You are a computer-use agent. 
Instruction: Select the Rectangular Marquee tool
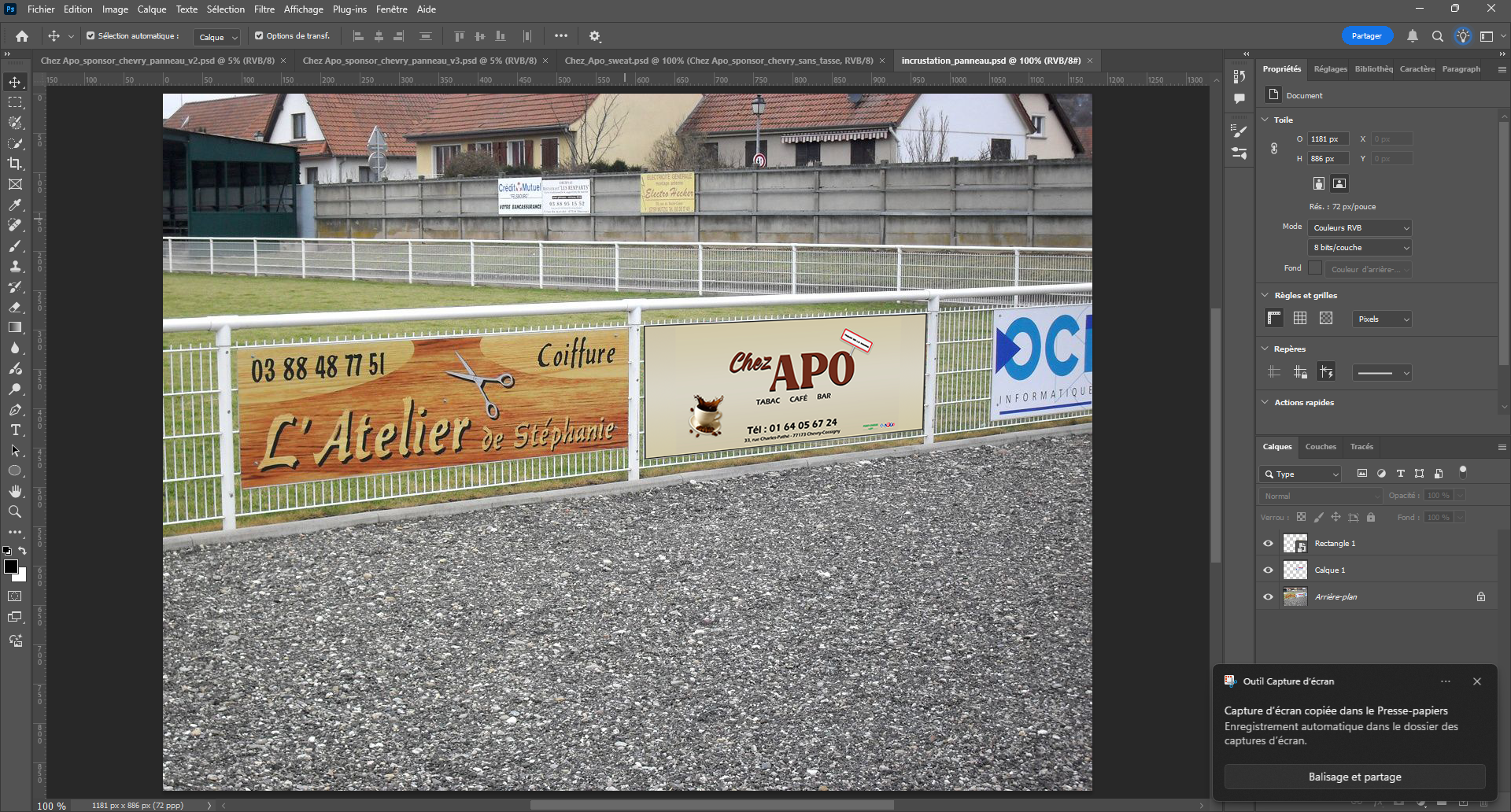coord(15,102)
